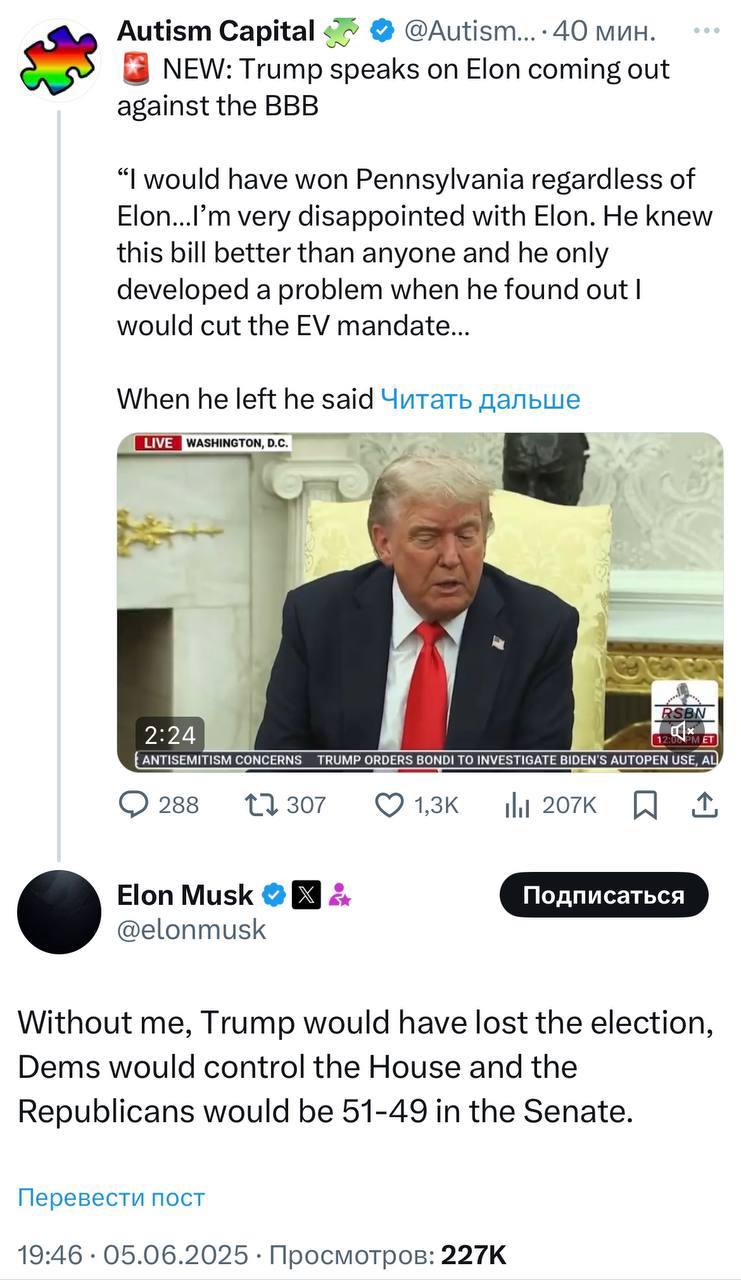Click Перевести пост translate link
The height and width of the screenshot is (1280, 741).
[111, 1197]
